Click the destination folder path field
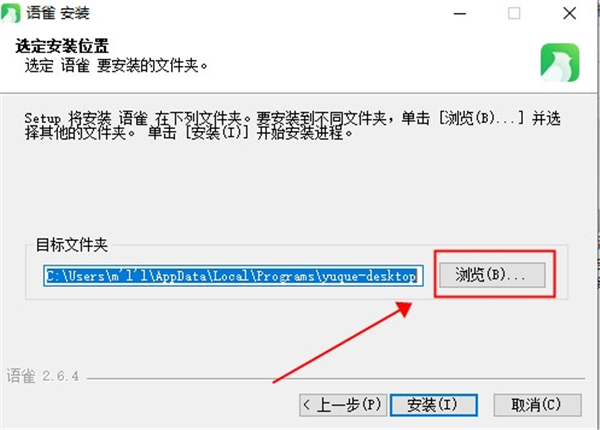The height and width of the screenshot is (430, 600). click(233, 275)
